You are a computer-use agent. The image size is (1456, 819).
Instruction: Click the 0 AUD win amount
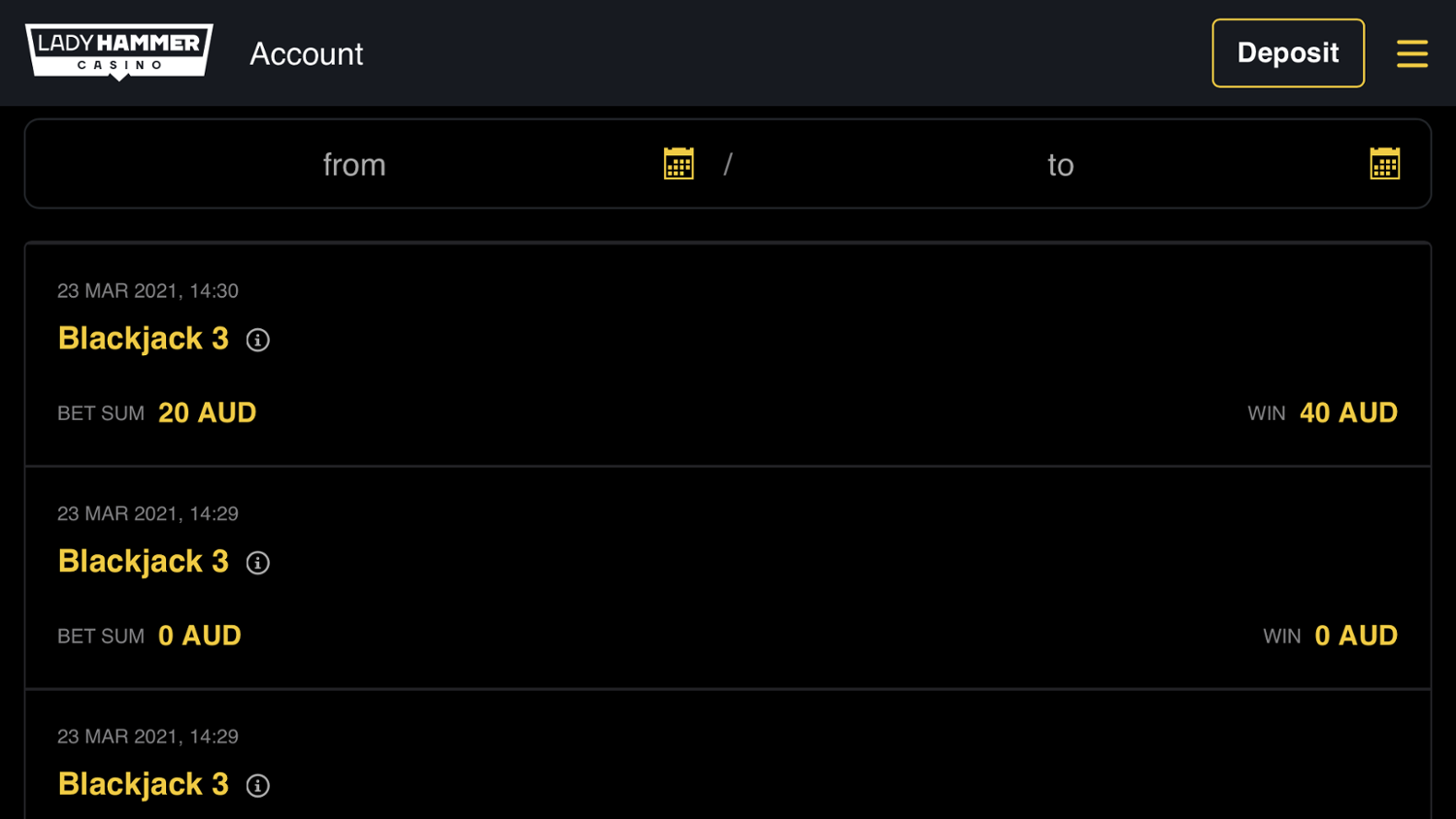[1355, 637]
